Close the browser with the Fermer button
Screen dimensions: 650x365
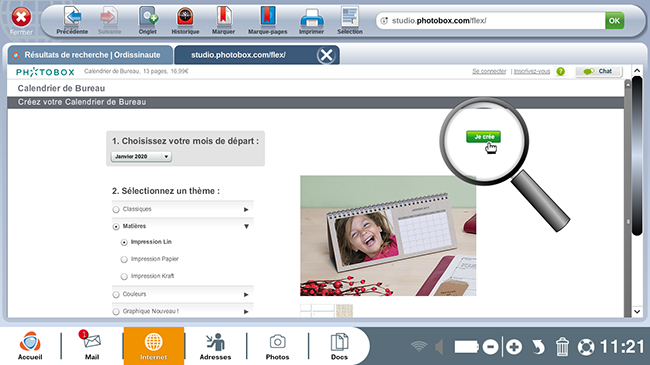(x=21, y=21)
